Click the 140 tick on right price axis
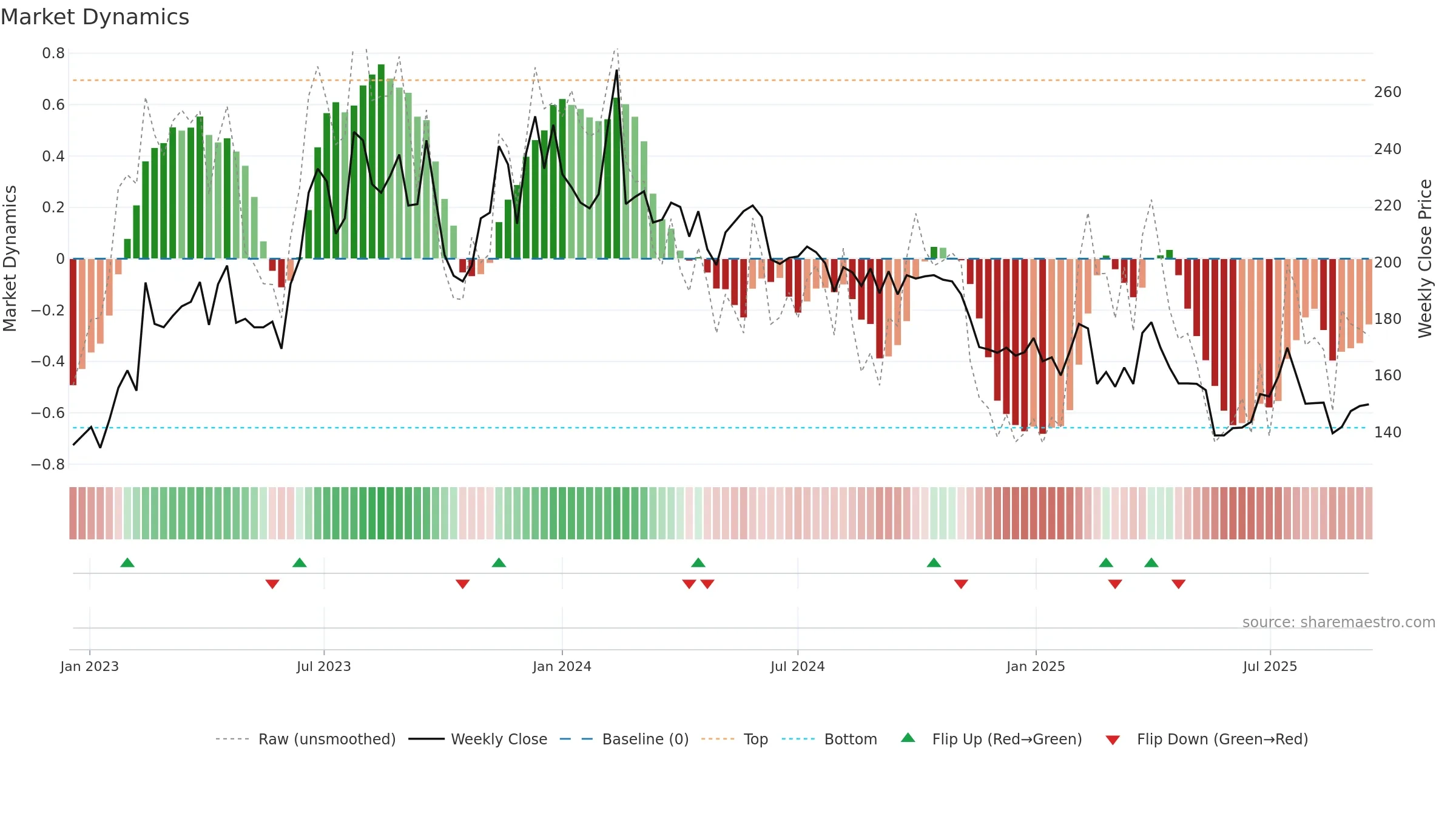The image size is (1456, 819). tap(1387, 433)
